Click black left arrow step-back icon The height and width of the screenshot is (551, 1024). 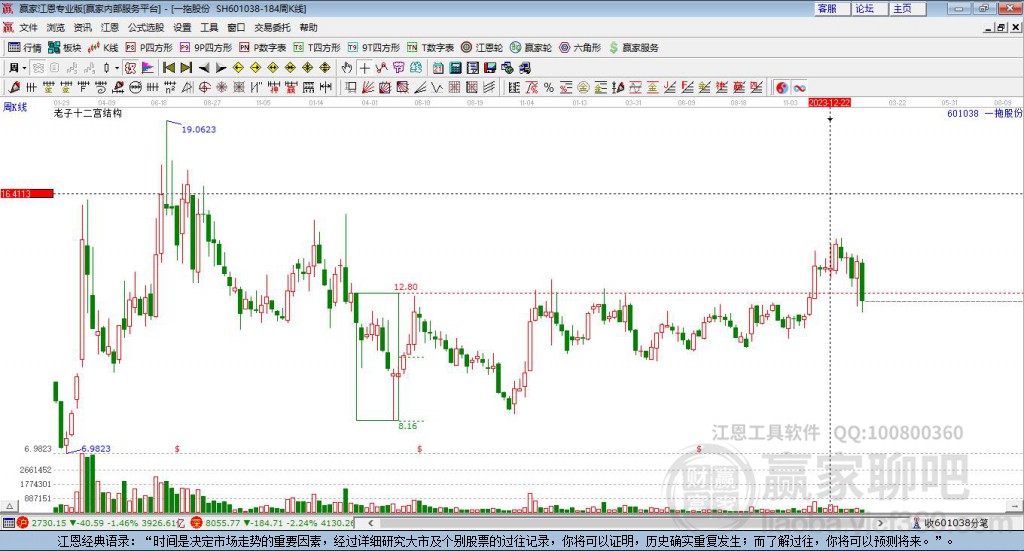204,68
